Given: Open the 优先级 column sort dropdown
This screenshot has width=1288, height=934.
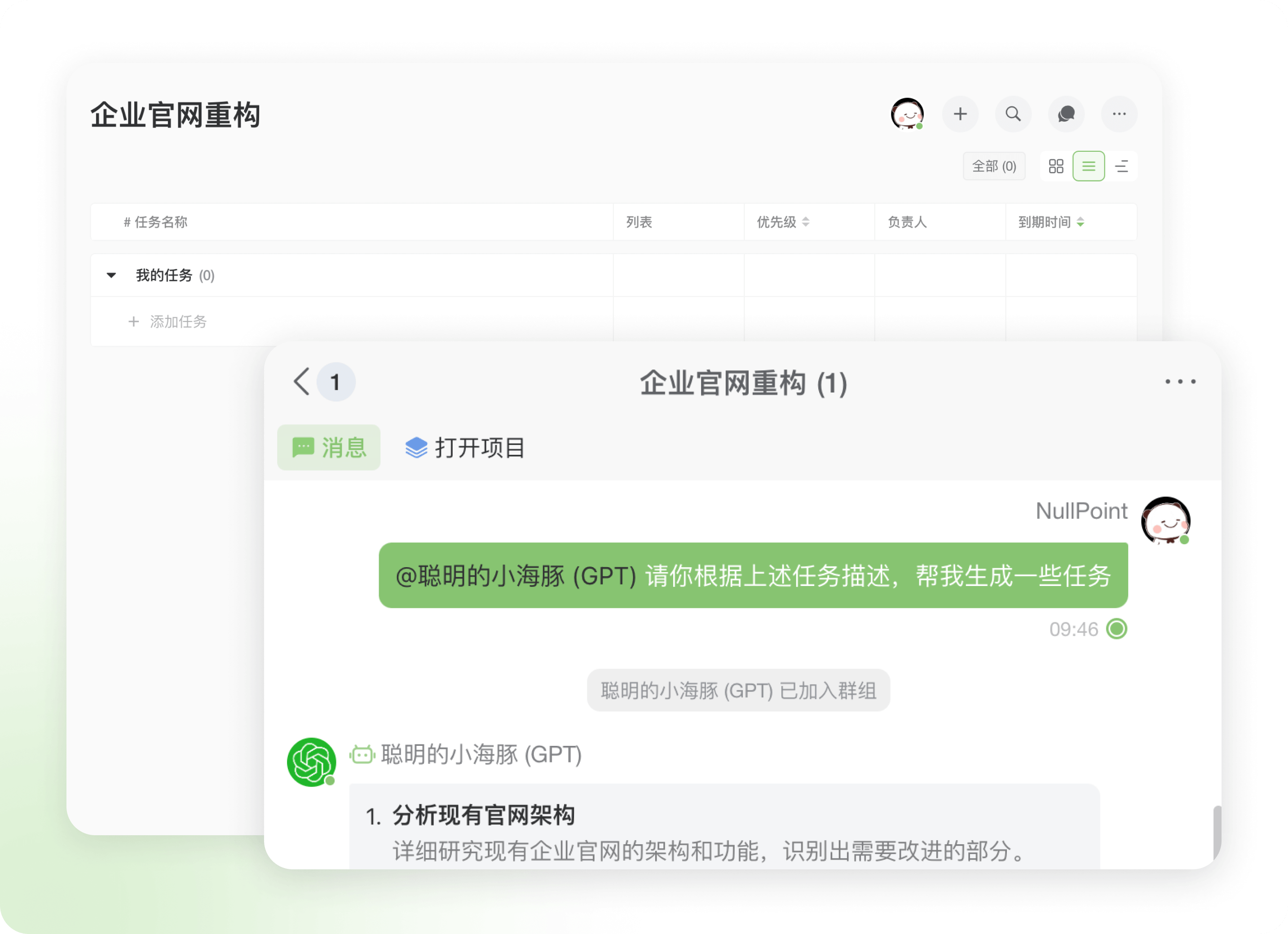Looking at the screenshot, I should [x=807, y=222].
